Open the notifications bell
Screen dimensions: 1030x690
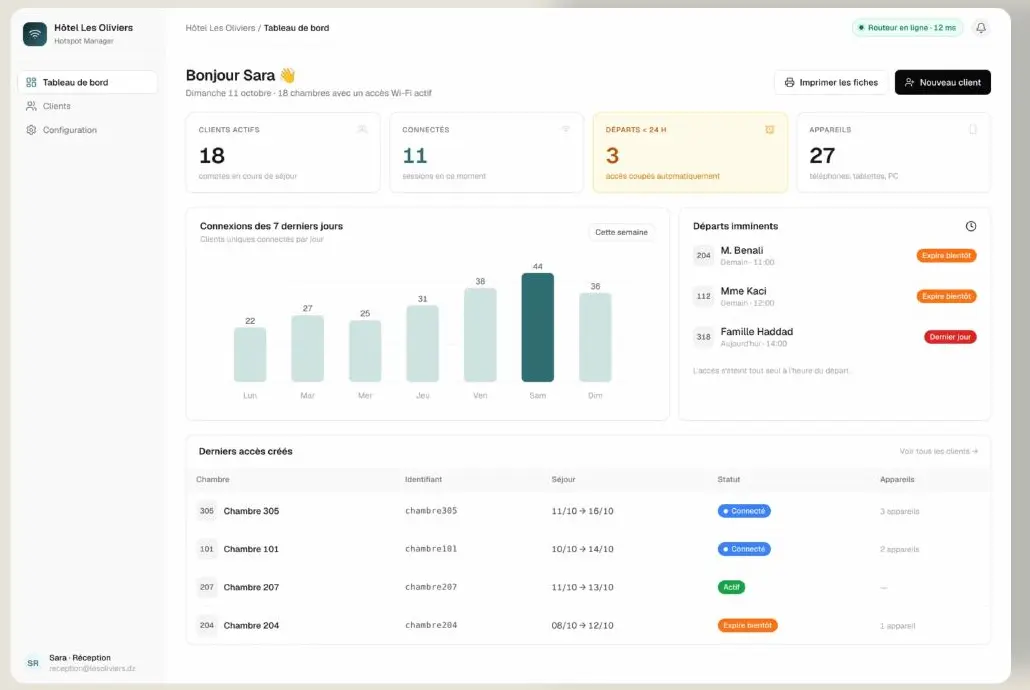pos(980,28)
